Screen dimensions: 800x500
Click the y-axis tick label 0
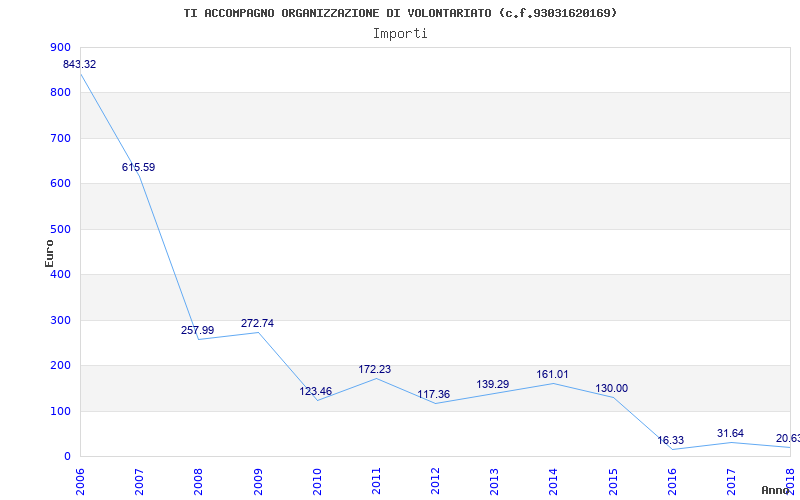[67, 457]
